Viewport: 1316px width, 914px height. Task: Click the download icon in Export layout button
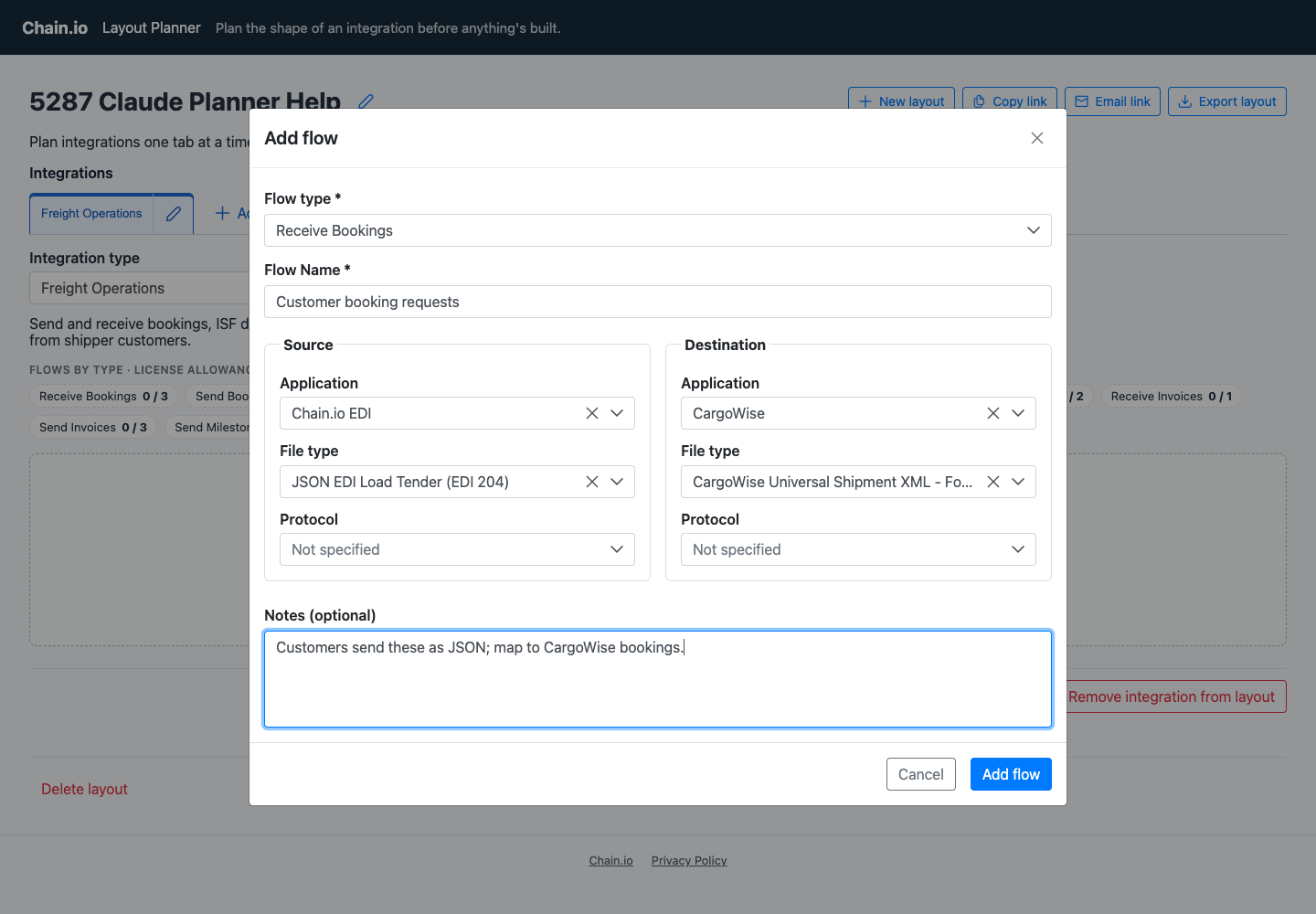(x=1184, y=101)
